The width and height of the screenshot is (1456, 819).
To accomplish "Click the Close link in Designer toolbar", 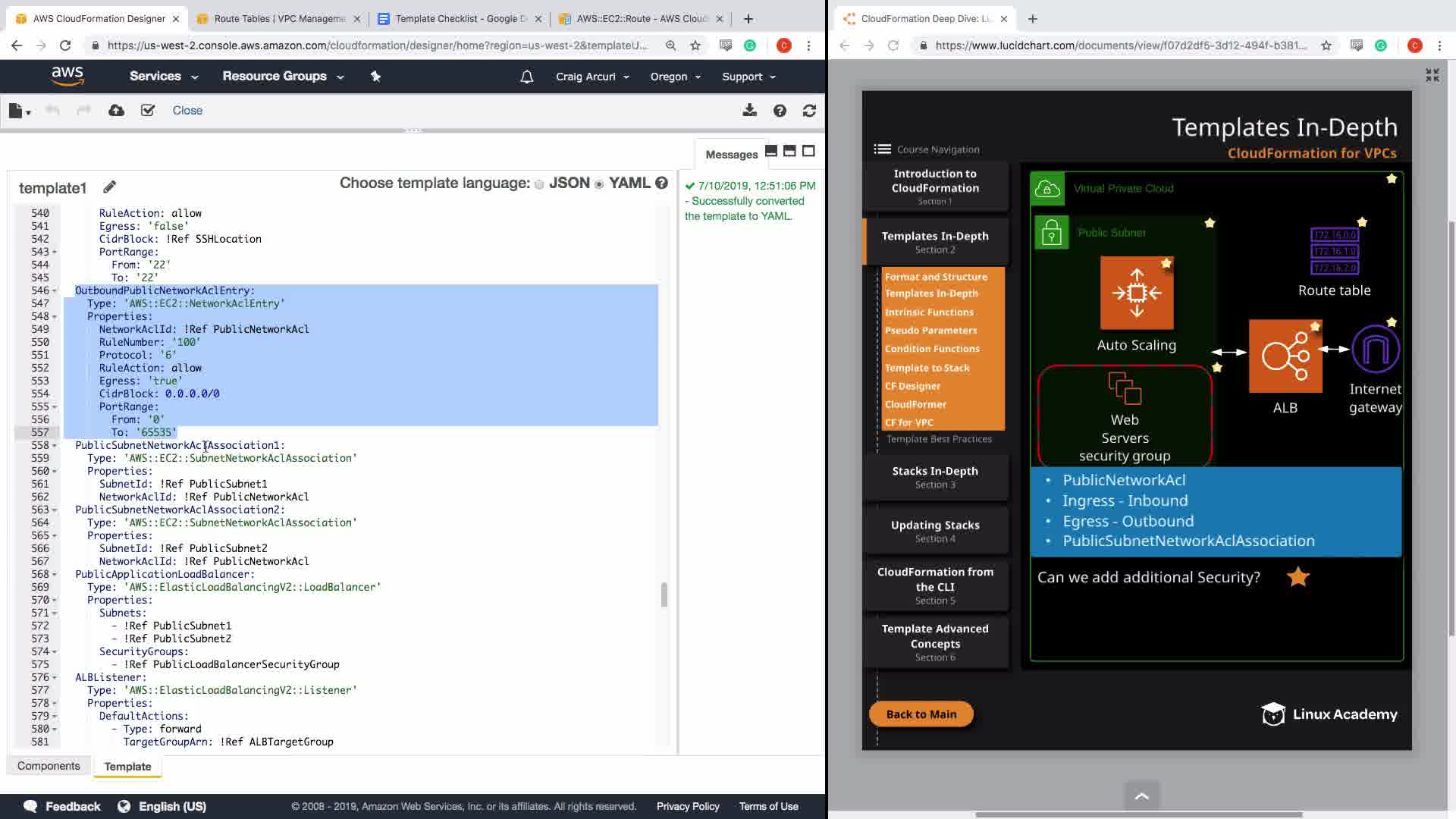I will 187,111.
